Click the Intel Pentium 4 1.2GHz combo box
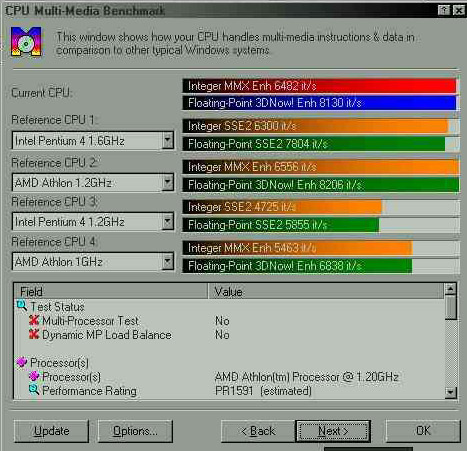The height and width of the screenshot is (451, 467). (x=93, y=222)
